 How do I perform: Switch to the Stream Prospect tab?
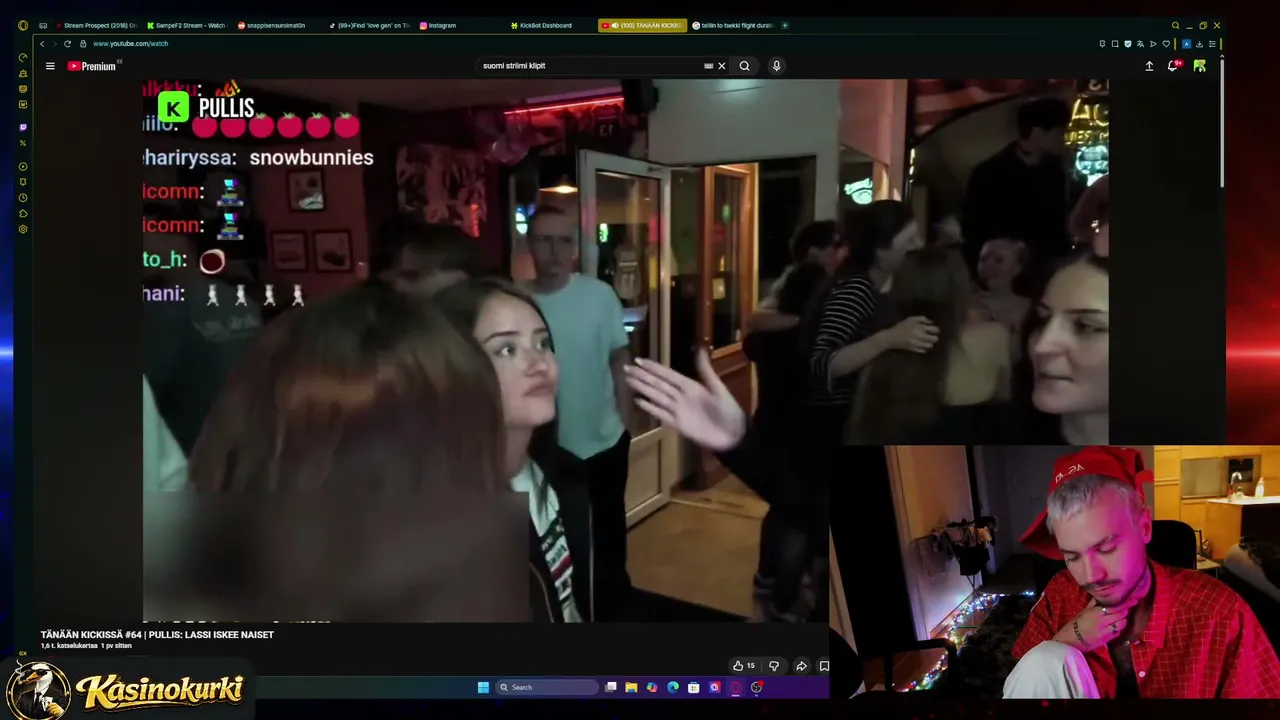pyautogui.click(x=97, y=25)
